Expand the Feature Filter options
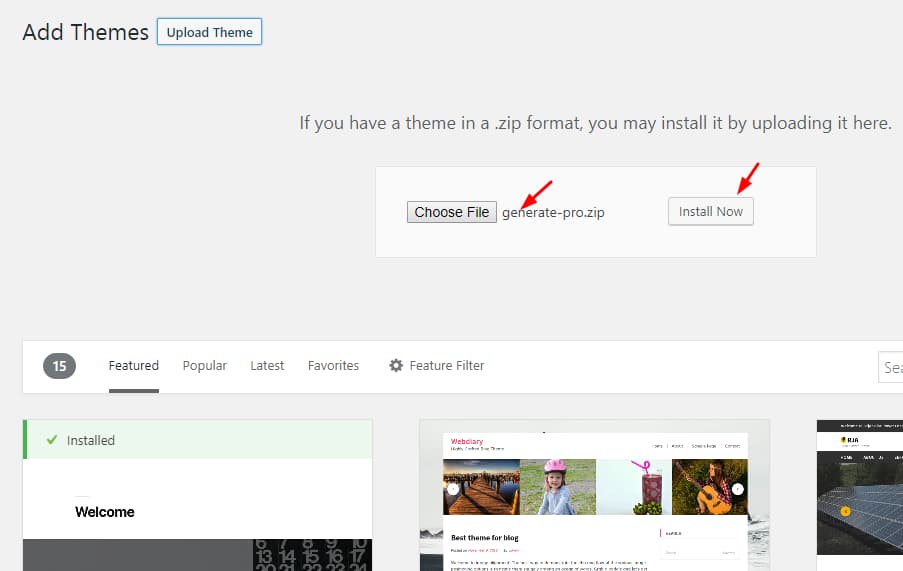This screenshot has height=571, width=903. point(446,366)
